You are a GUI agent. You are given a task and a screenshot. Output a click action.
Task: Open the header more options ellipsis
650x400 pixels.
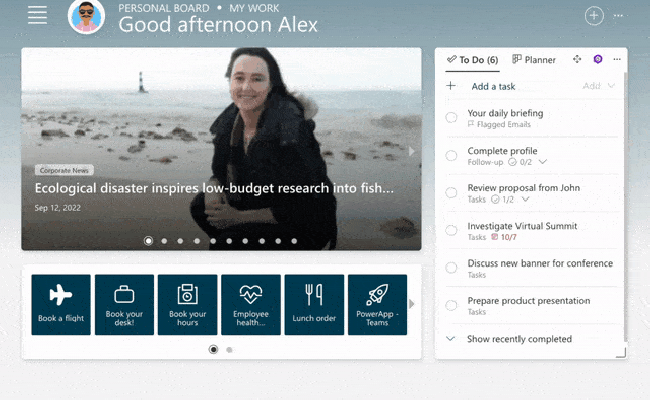point(618,16)
